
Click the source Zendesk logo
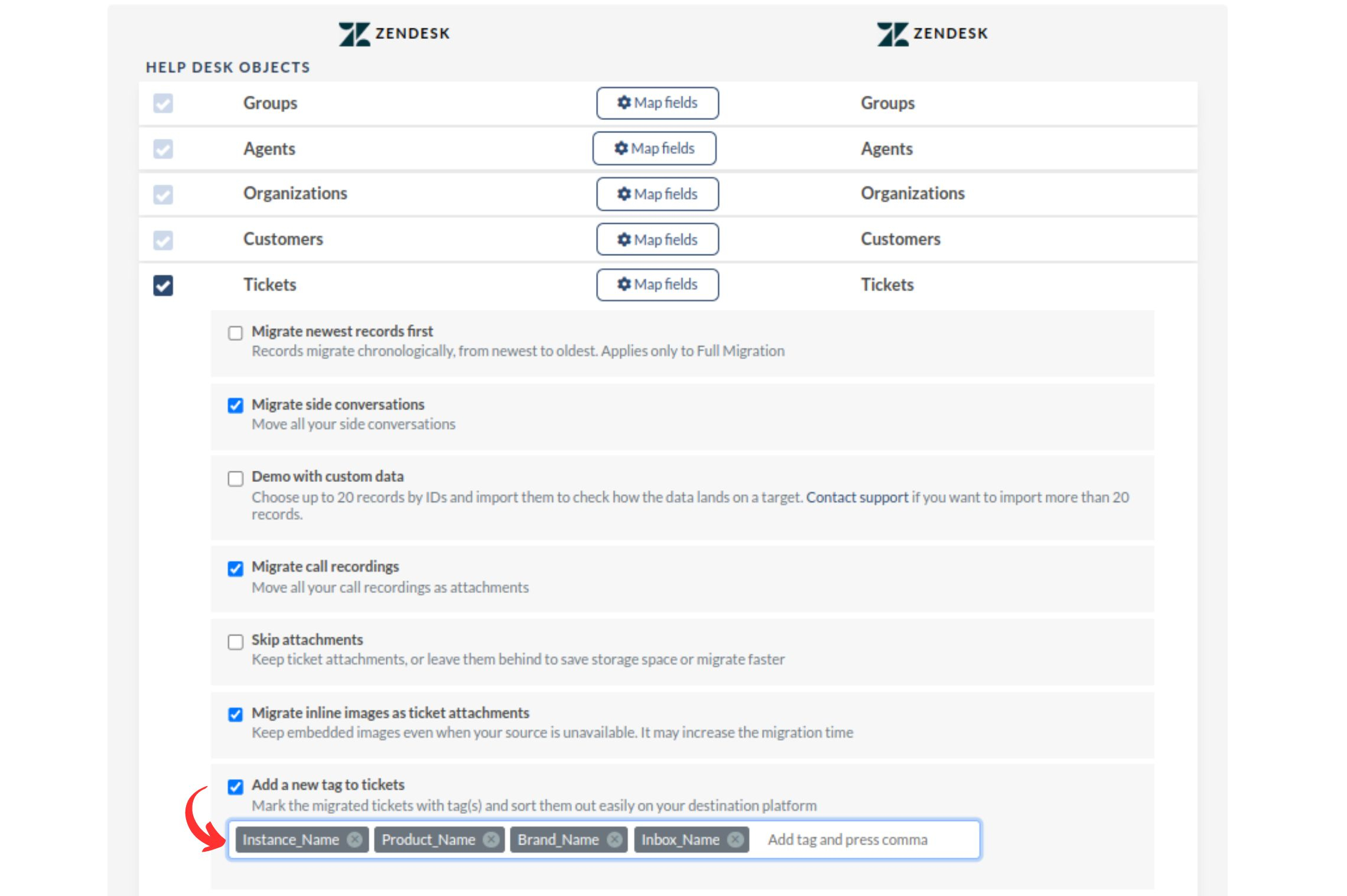[395, 34]
